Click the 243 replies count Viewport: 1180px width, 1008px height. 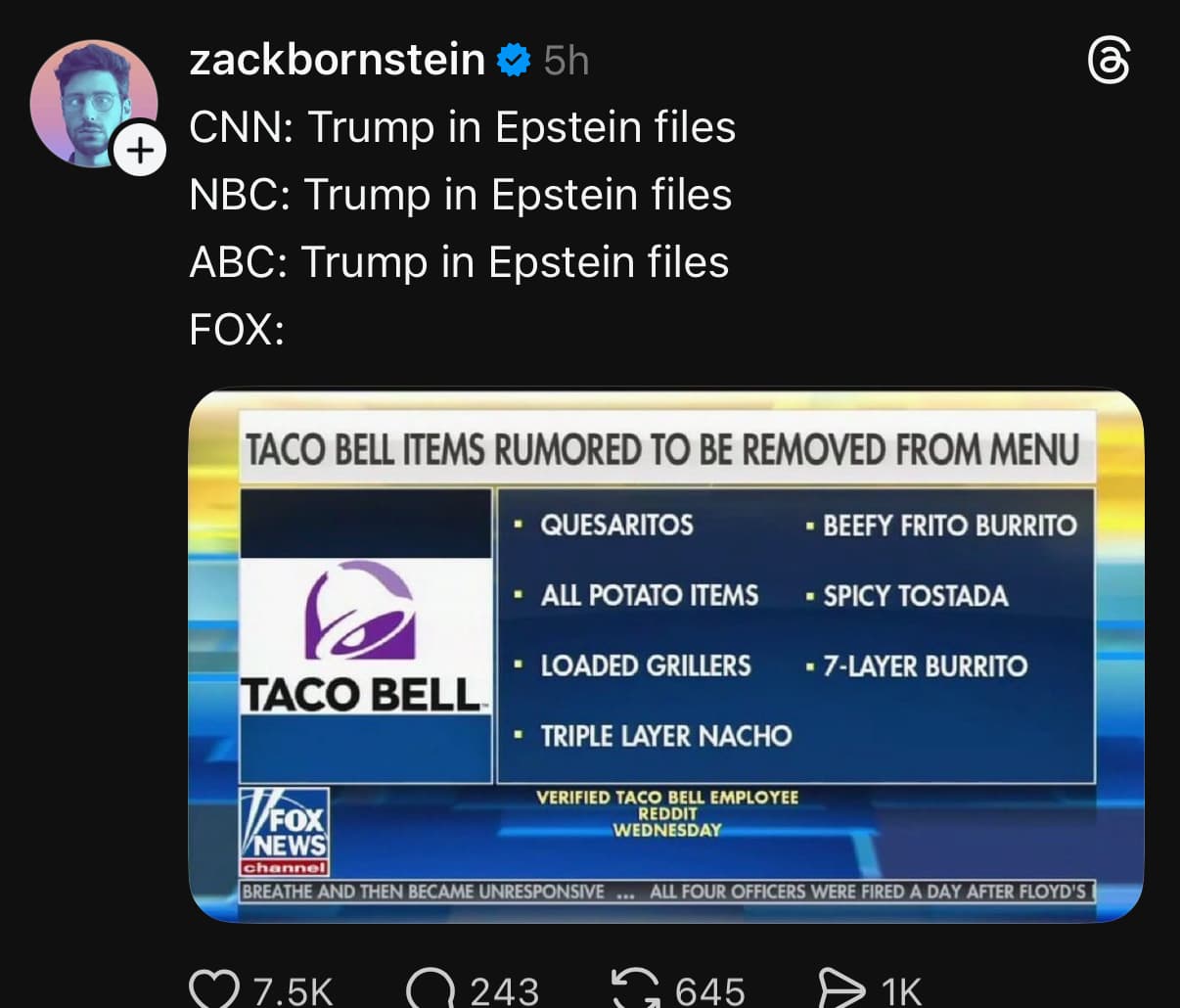[x=504, y=990]
